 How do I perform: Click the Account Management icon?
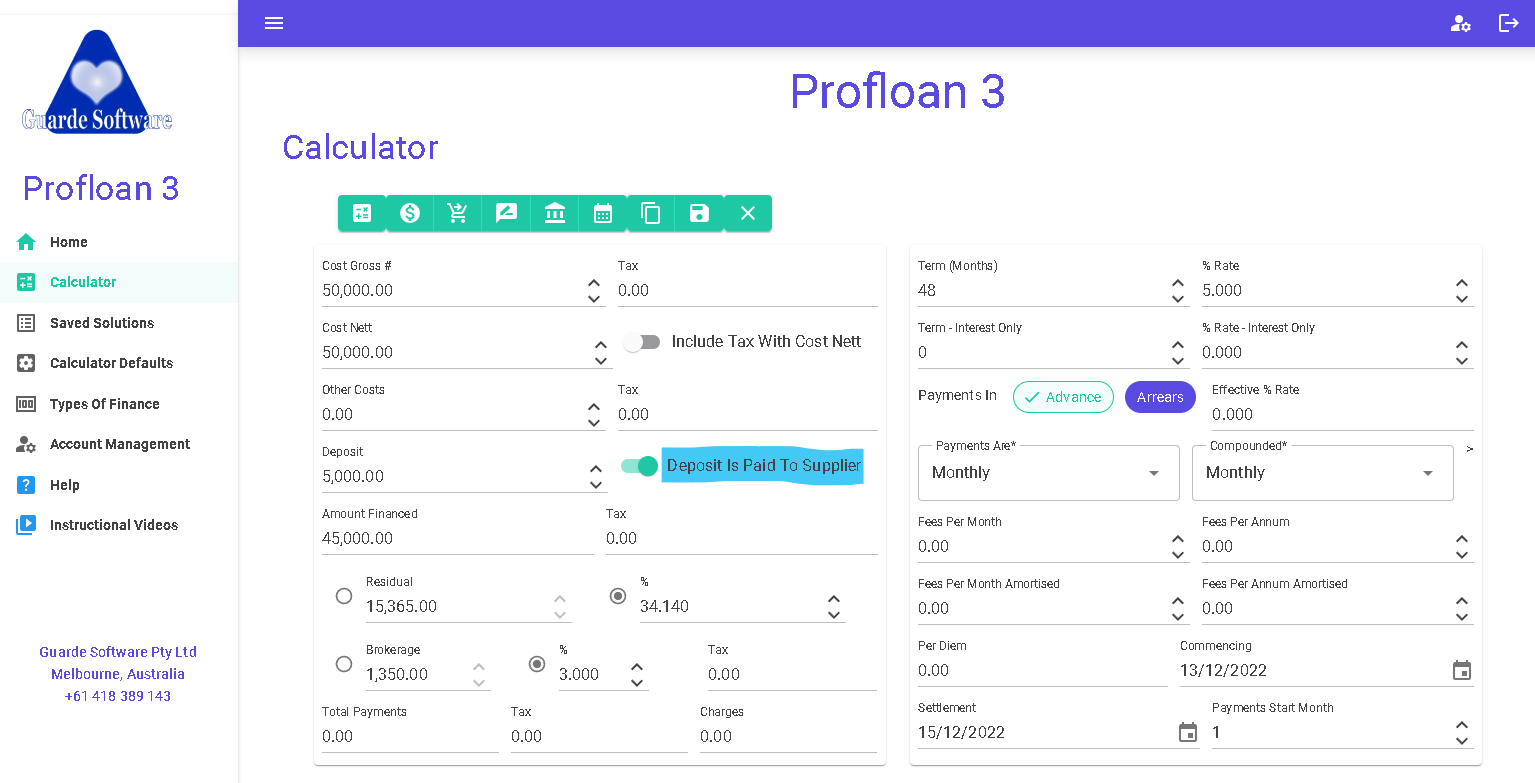click(26, 444)
